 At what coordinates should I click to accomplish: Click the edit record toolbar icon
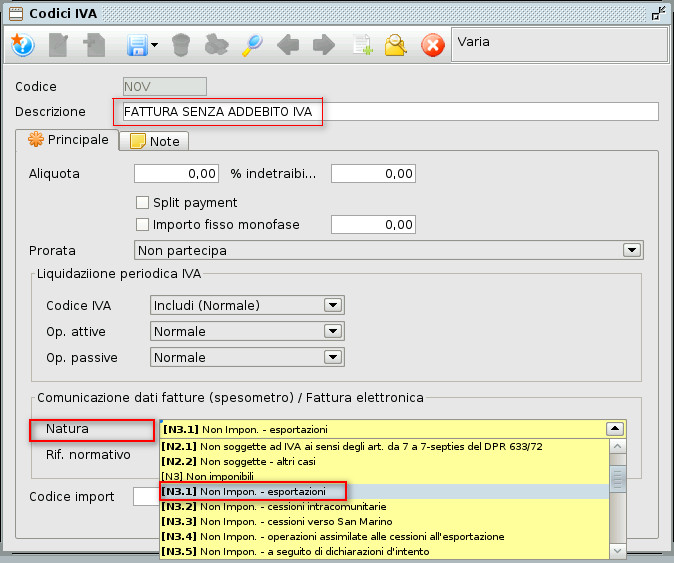coord(58,45)
